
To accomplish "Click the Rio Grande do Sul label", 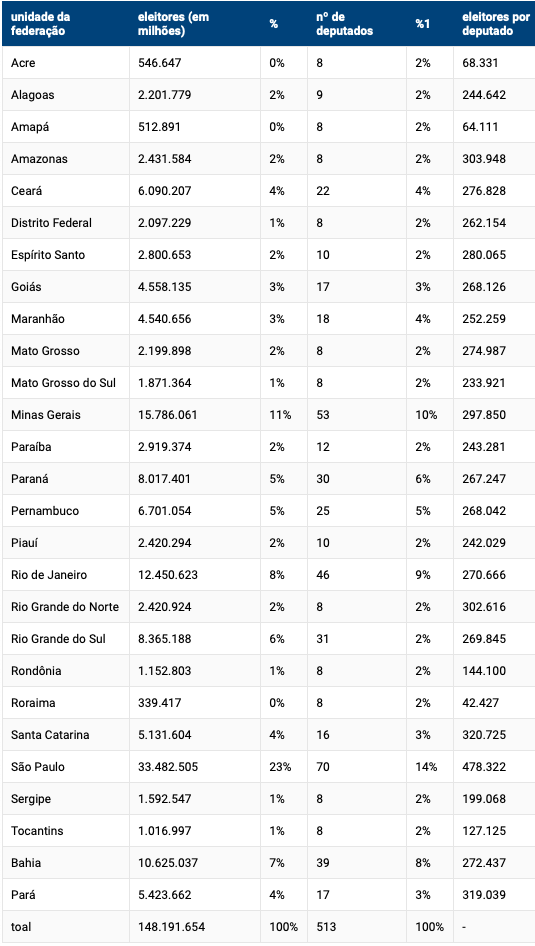I will (x=59, y=639).
